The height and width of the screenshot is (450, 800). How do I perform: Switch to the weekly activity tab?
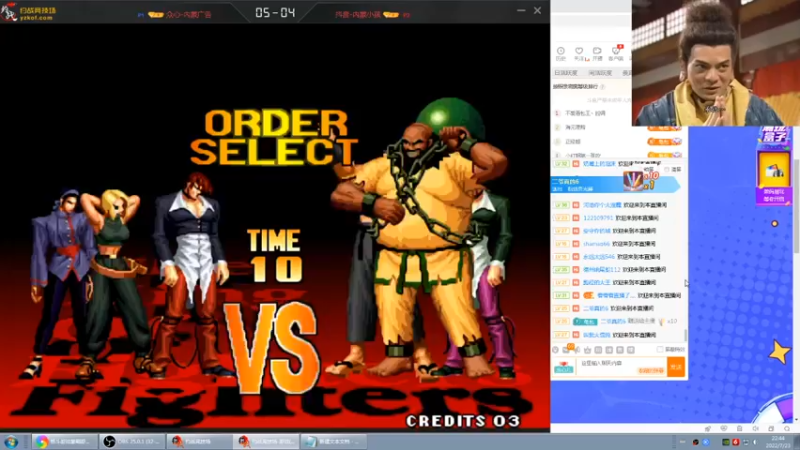coord(600,73)
